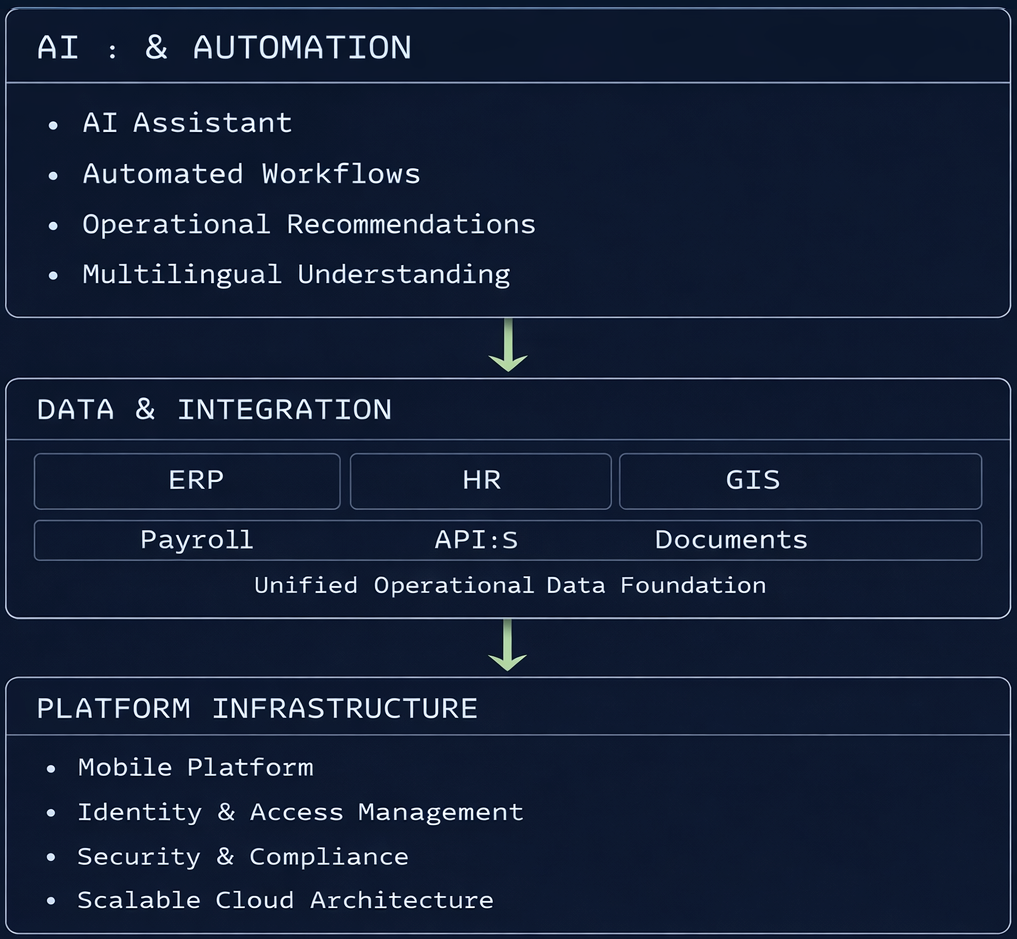
Task: Click the AI Assistant bullet item
Action: tap(187, 123)
